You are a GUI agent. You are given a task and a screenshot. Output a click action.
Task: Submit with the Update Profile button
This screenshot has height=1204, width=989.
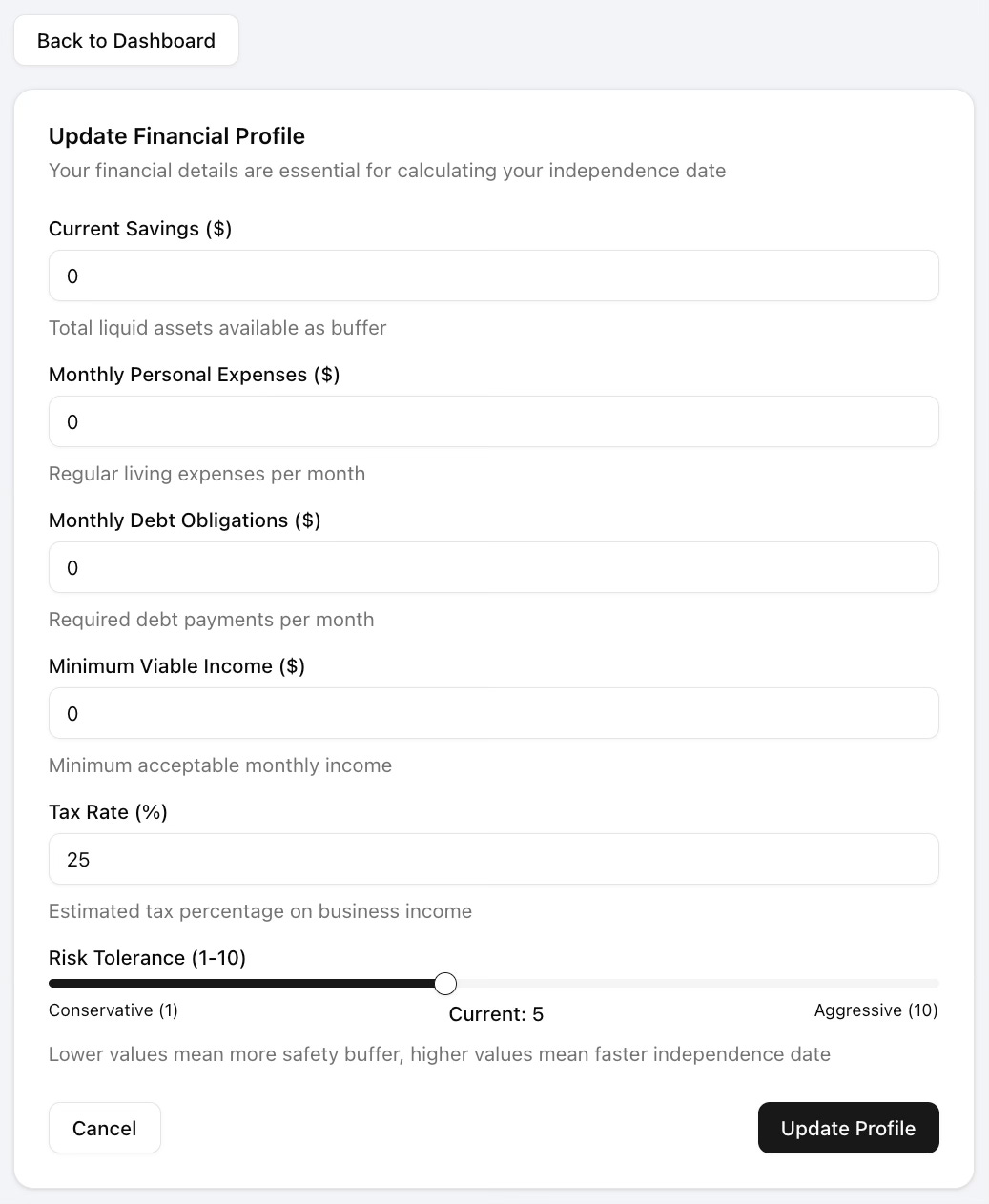click(848, 1128)
